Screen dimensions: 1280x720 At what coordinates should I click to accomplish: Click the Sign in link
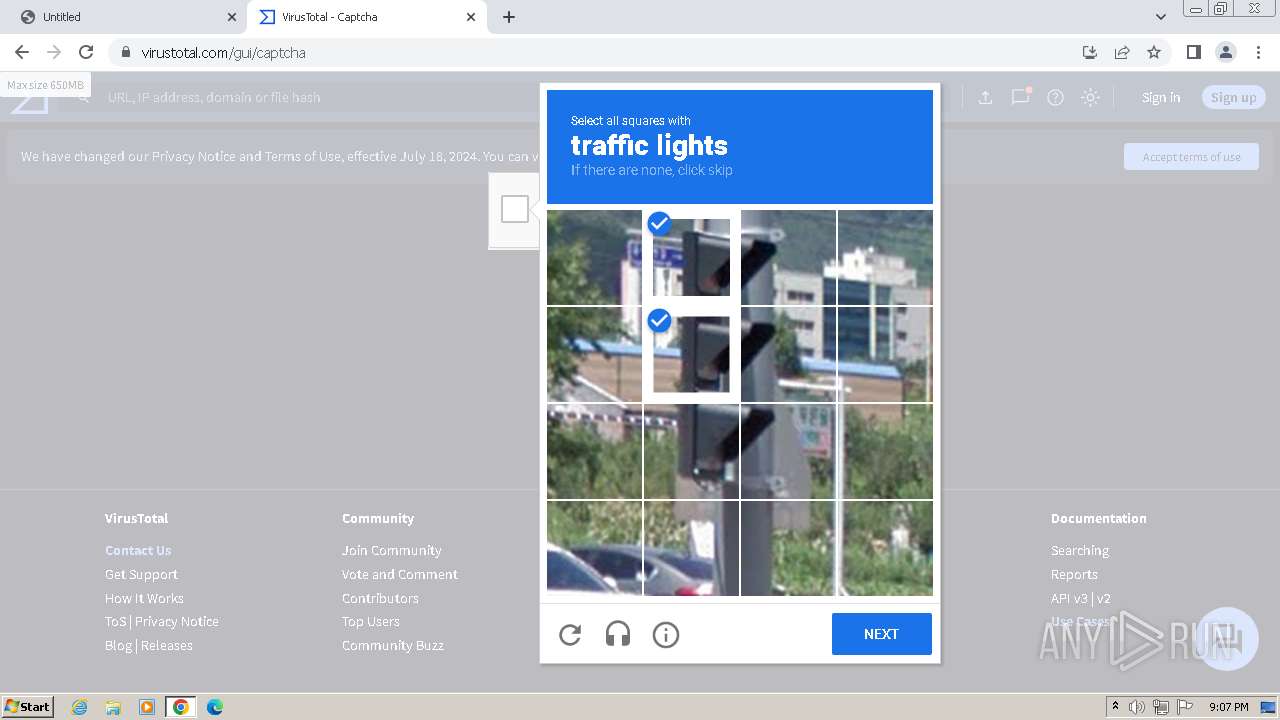pos(1161,97)
